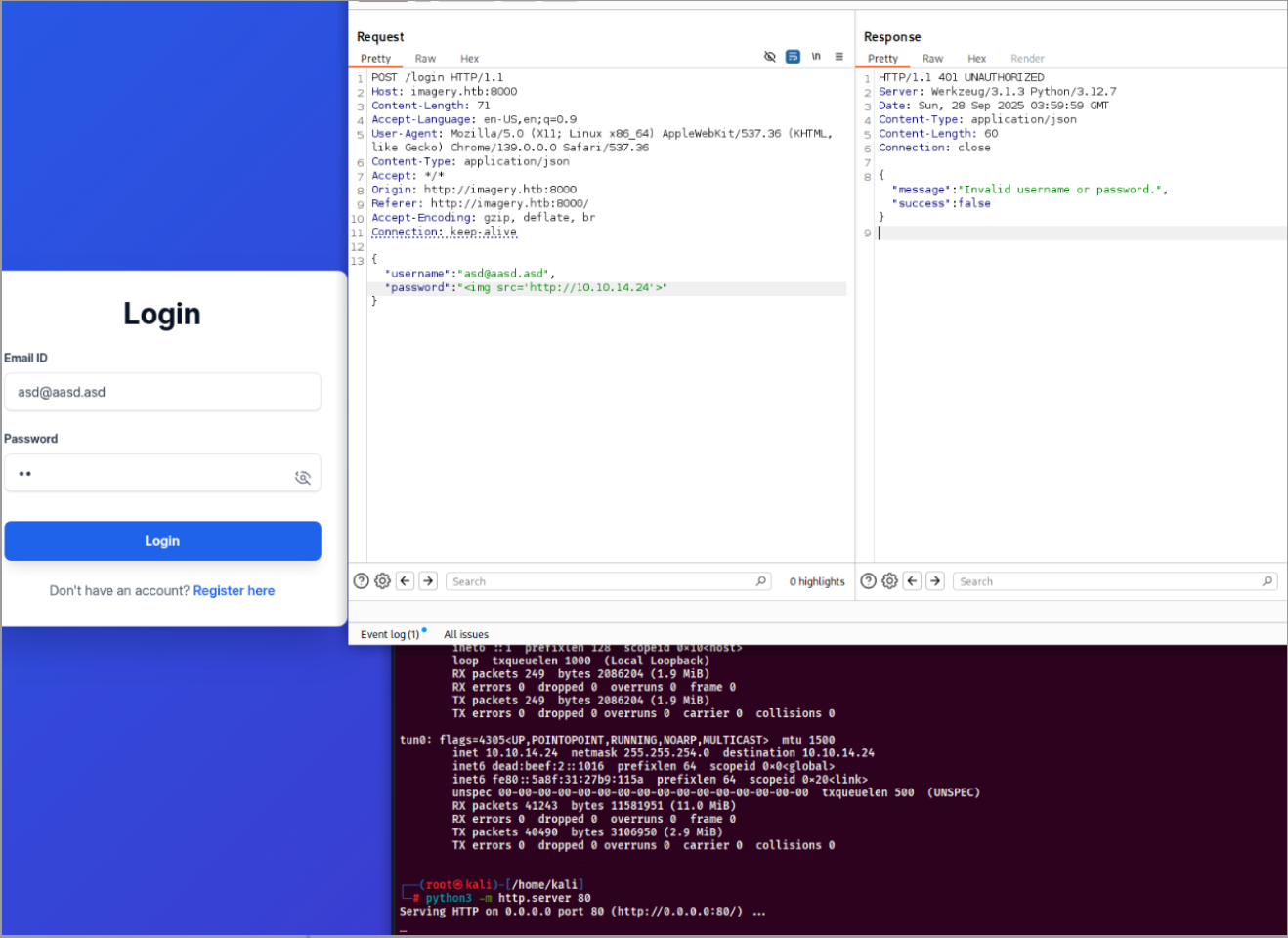
Task: Open the All issues tab
Action: pos(466,634)
